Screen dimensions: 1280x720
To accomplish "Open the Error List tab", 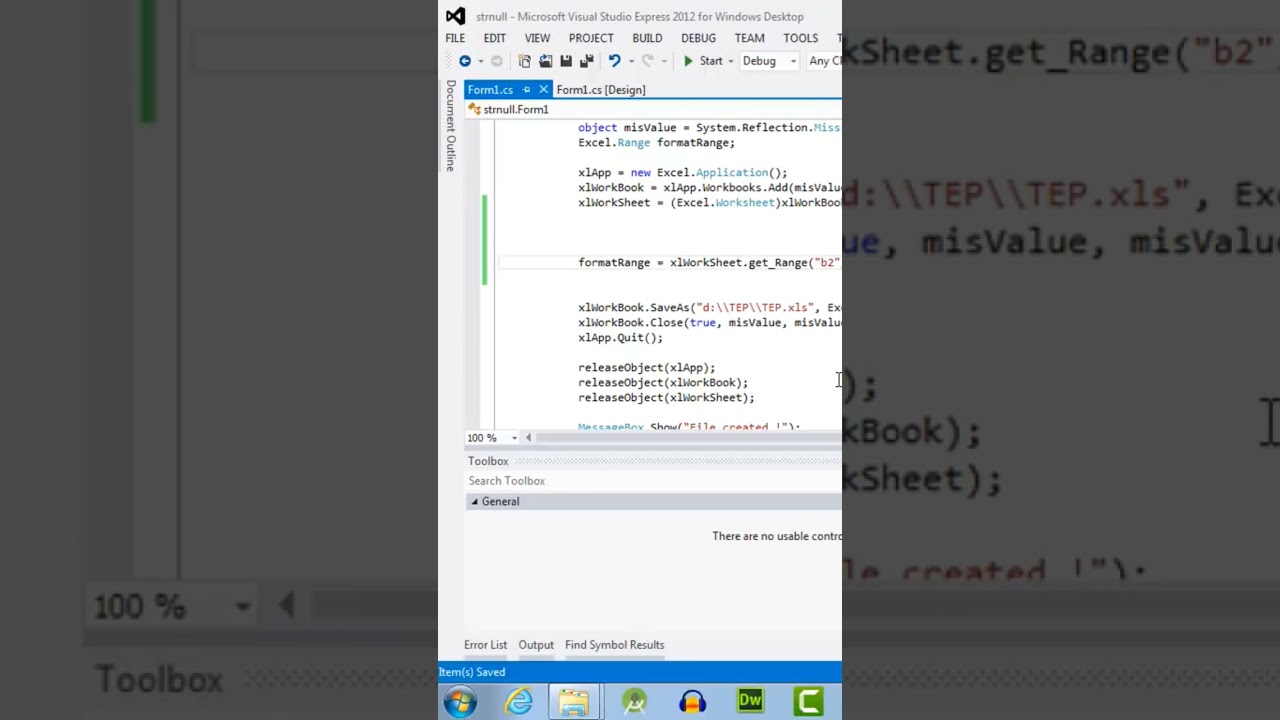I will 485,645.
